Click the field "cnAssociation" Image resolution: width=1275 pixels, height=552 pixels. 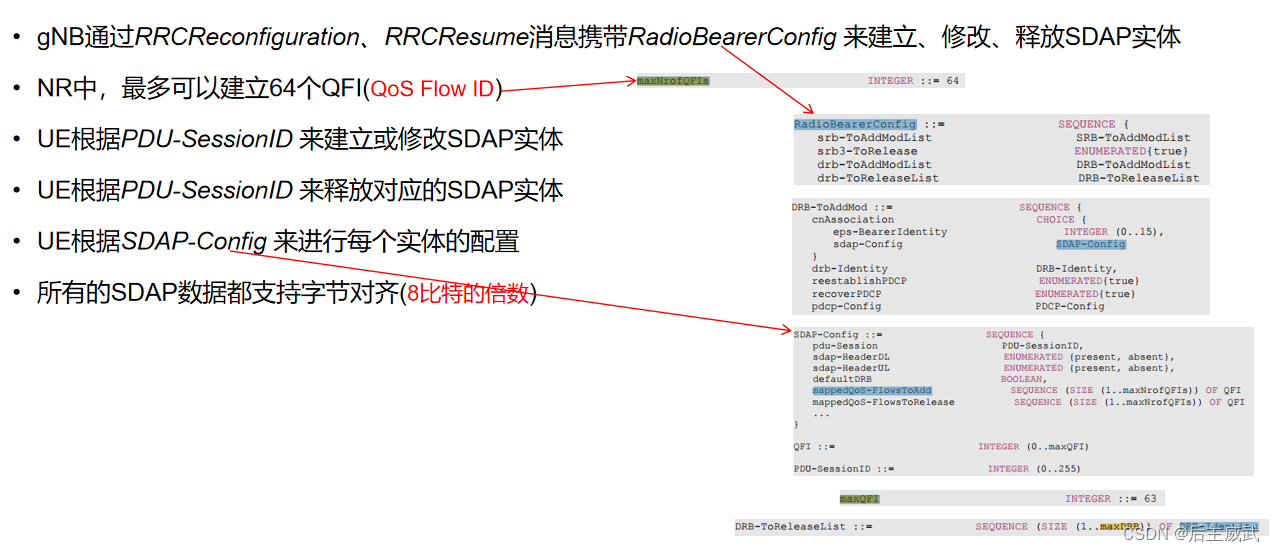853,219
